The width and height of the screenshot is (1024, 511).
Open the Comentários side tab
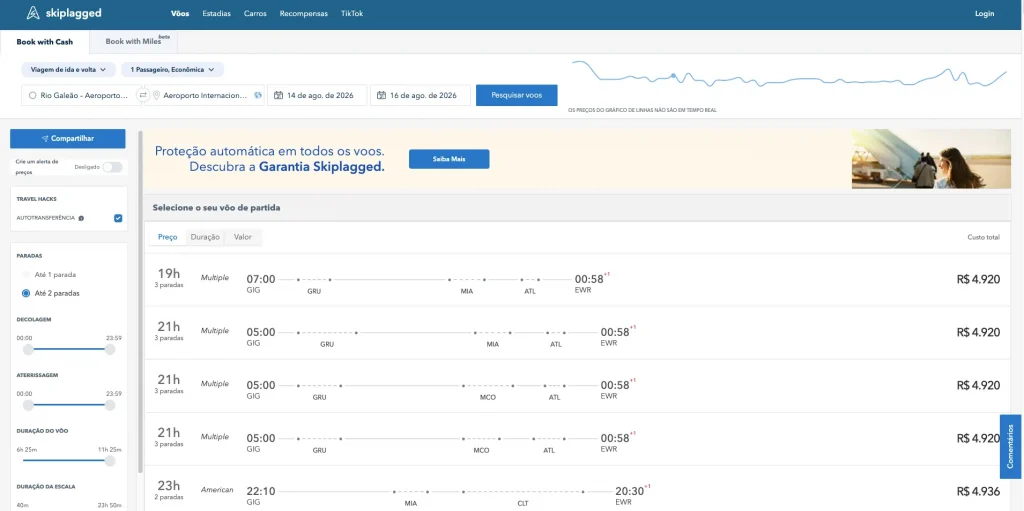[x=1011, y=446]
